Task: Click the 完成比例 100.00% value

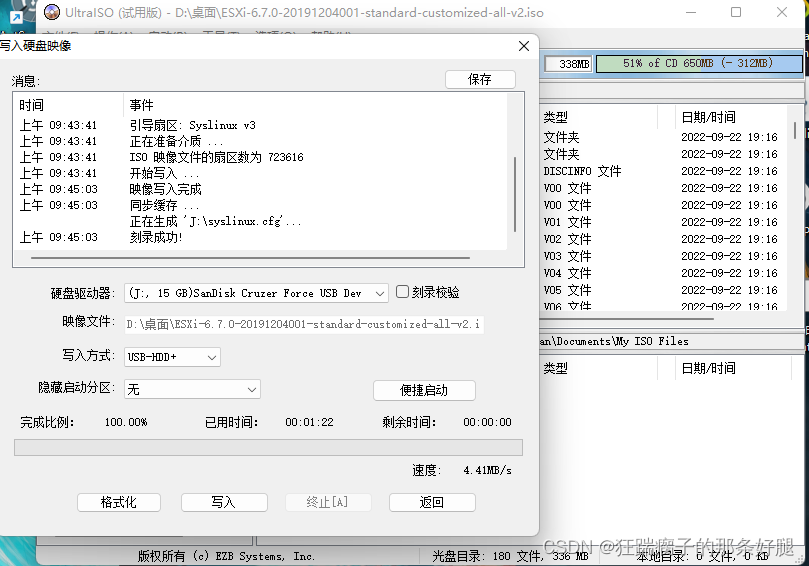Action: (x=126, y=422)
